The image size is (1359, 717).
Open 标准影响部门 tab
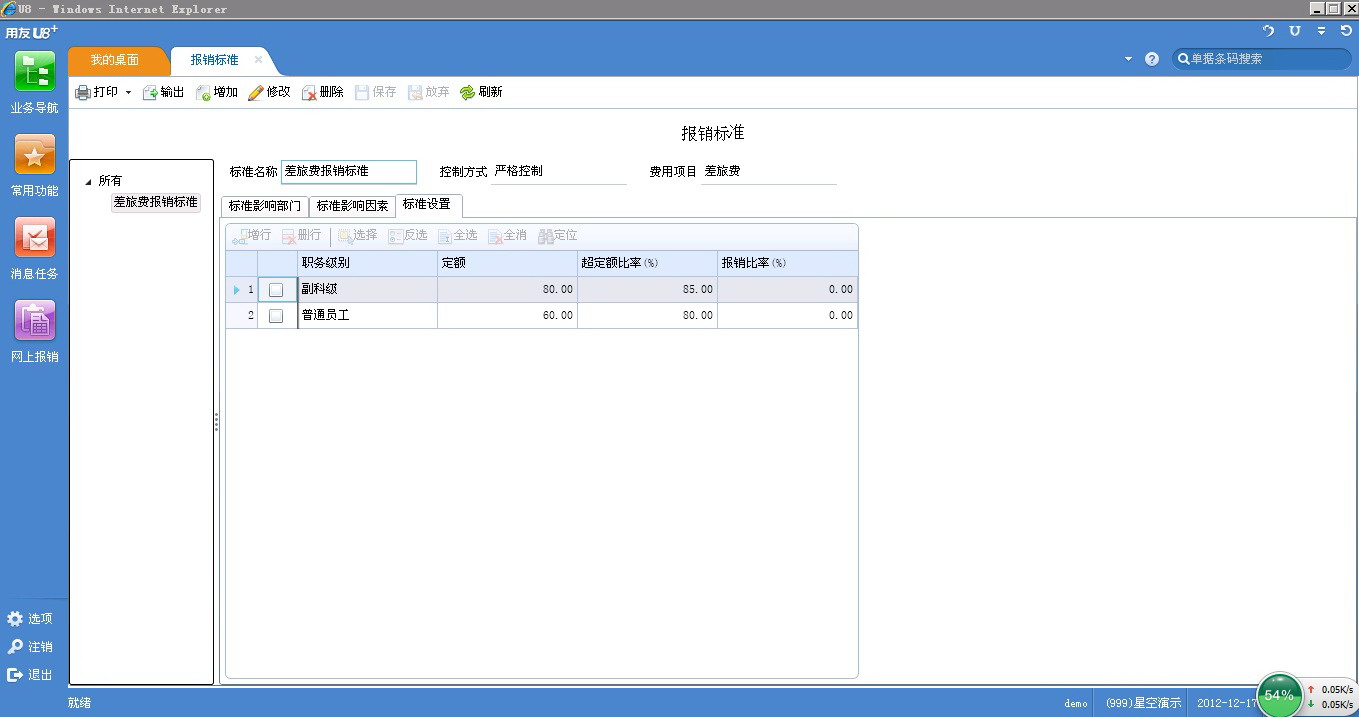click(x=264, y=206)
